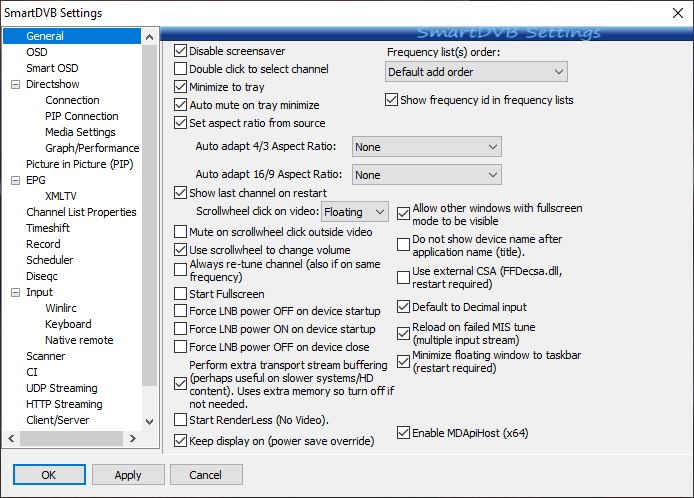694x498 pixels.
Task: Collapse the EPG tree node
Action: pos(15,180)
